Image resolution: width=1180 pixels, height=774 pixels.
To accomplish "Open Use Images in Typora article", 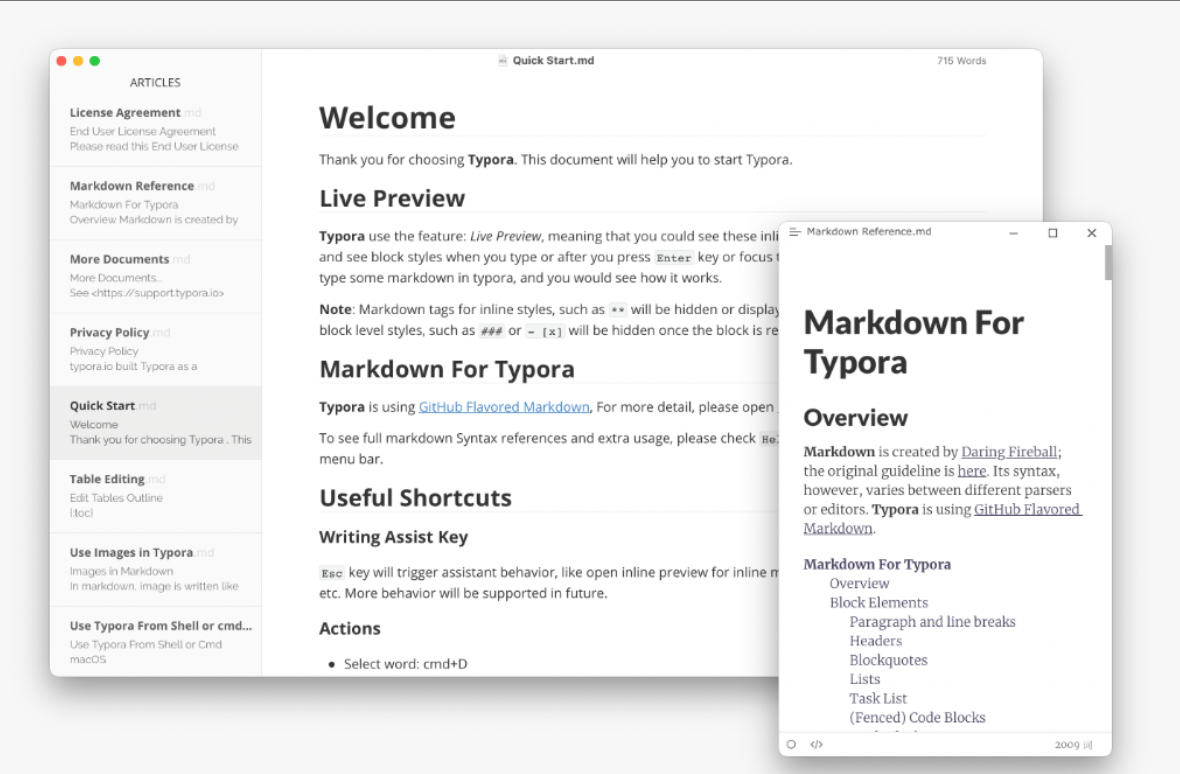I will (156, 569).
